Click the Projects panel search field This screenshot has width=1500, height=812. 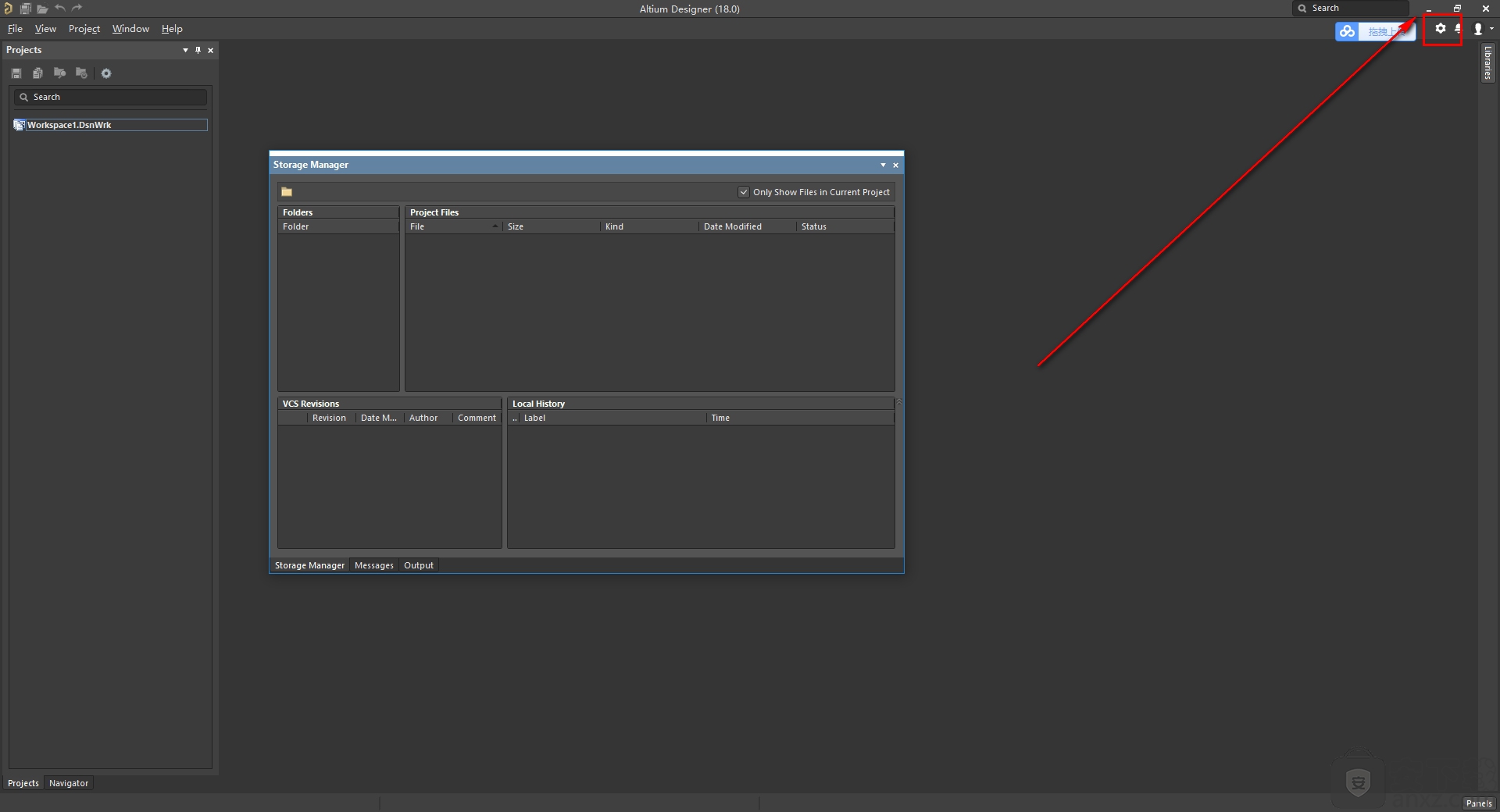110,97
